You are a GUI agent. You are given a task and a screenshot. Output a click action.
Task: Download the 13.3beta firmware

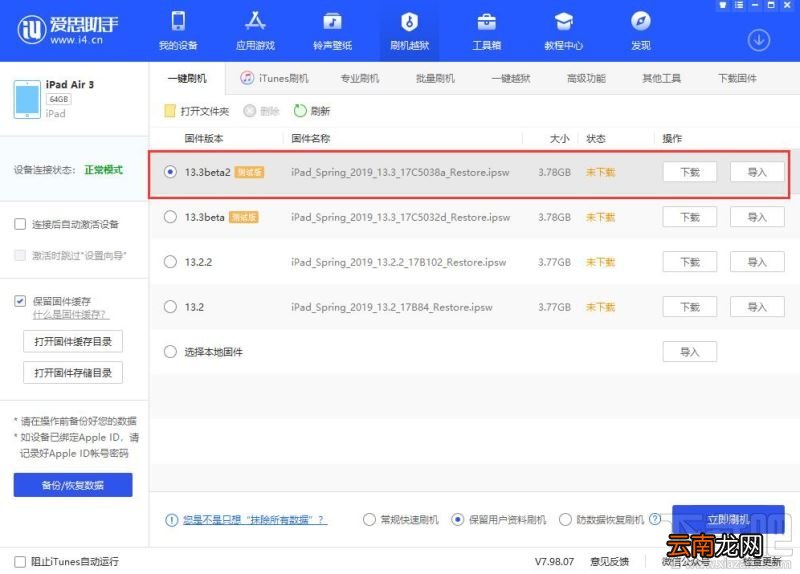pos(690,217)
